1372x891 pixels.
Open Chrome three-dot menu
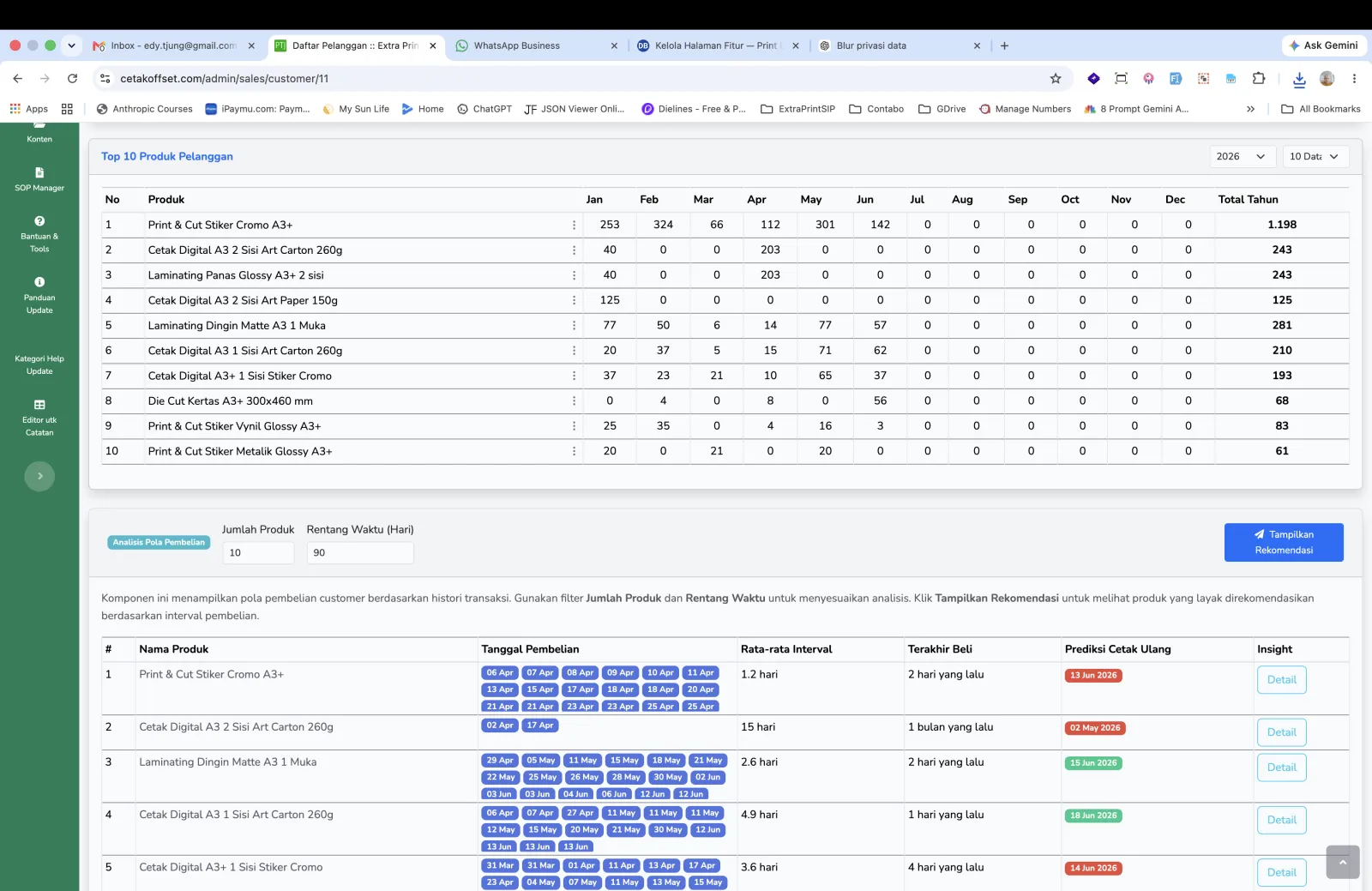[x=1354, y=78]
